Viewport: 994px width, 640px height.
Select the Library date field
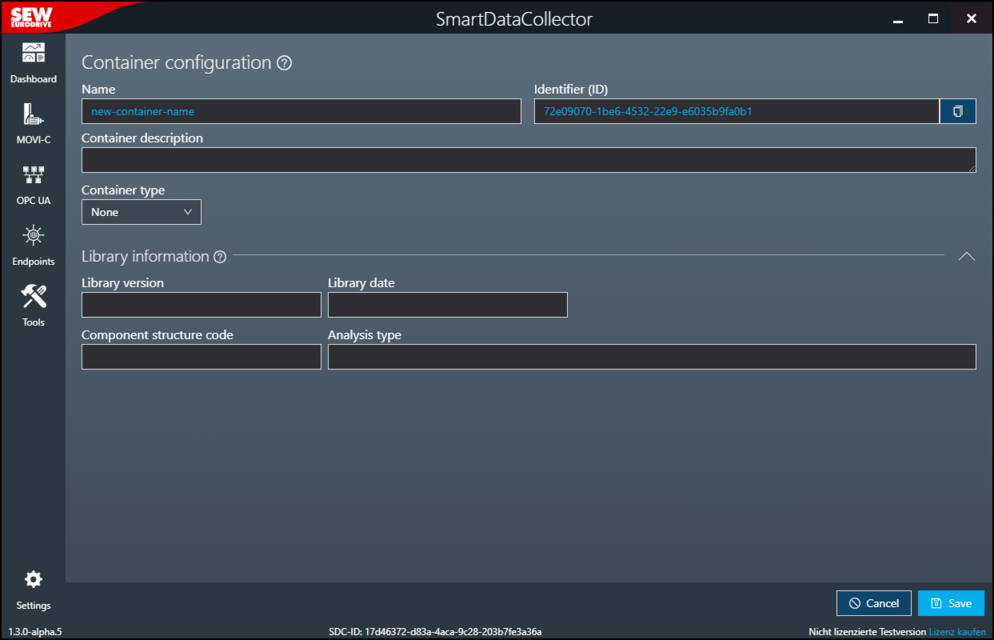coord(447,305)
